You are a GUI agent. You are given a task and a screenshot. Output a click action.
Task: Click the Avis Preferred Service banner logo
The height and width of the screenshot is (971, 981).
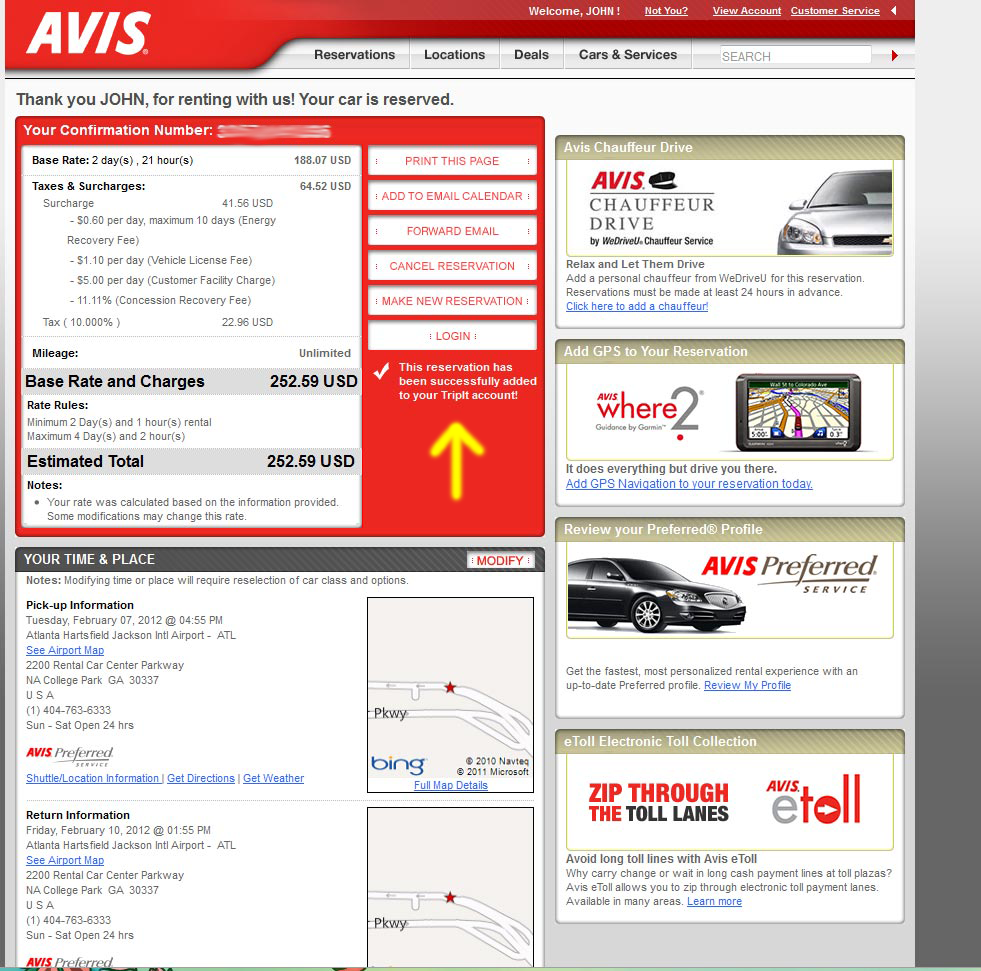point(789,573)
